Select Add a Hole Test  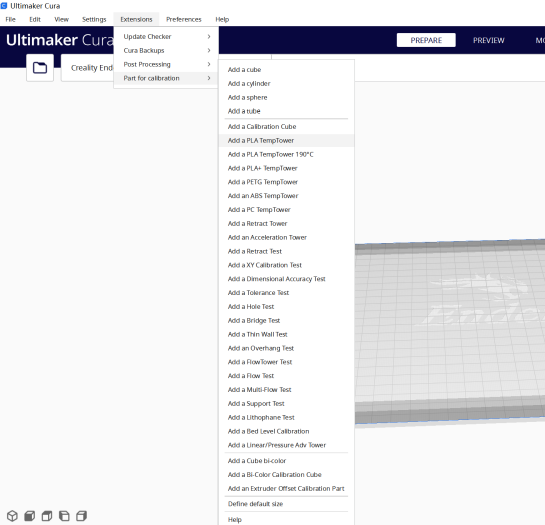coord(286,307)
